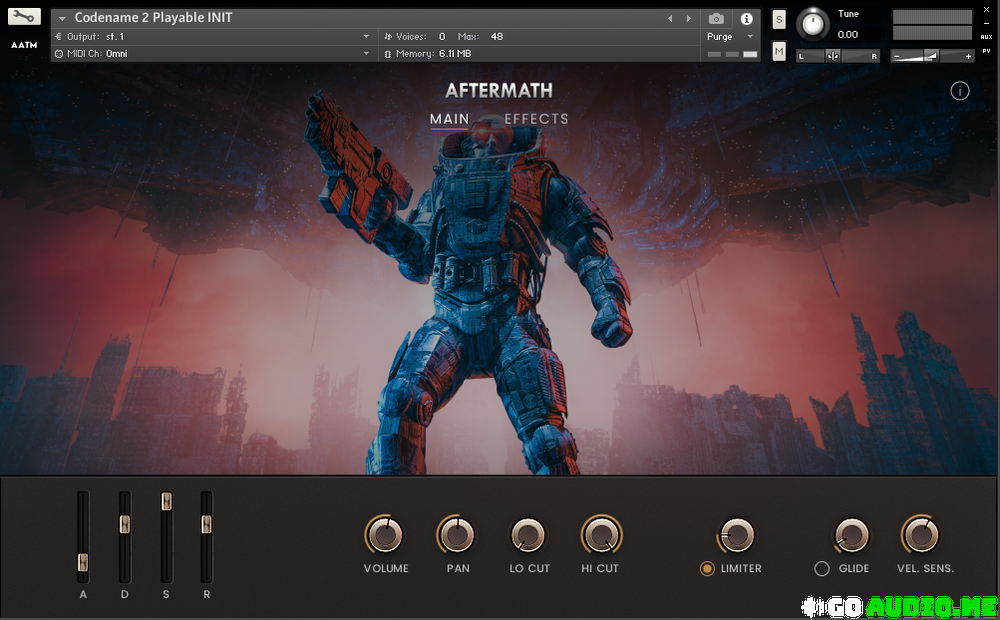Open the wrench edit mode icon
The image size is (1000, 620).
click(x=24, y=17)
